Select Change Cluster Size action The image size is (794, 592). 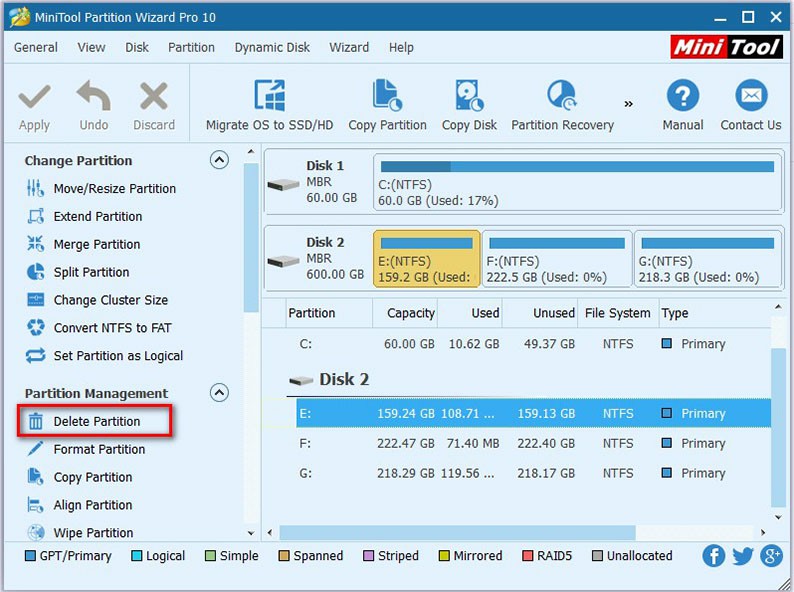coord(97,300)
